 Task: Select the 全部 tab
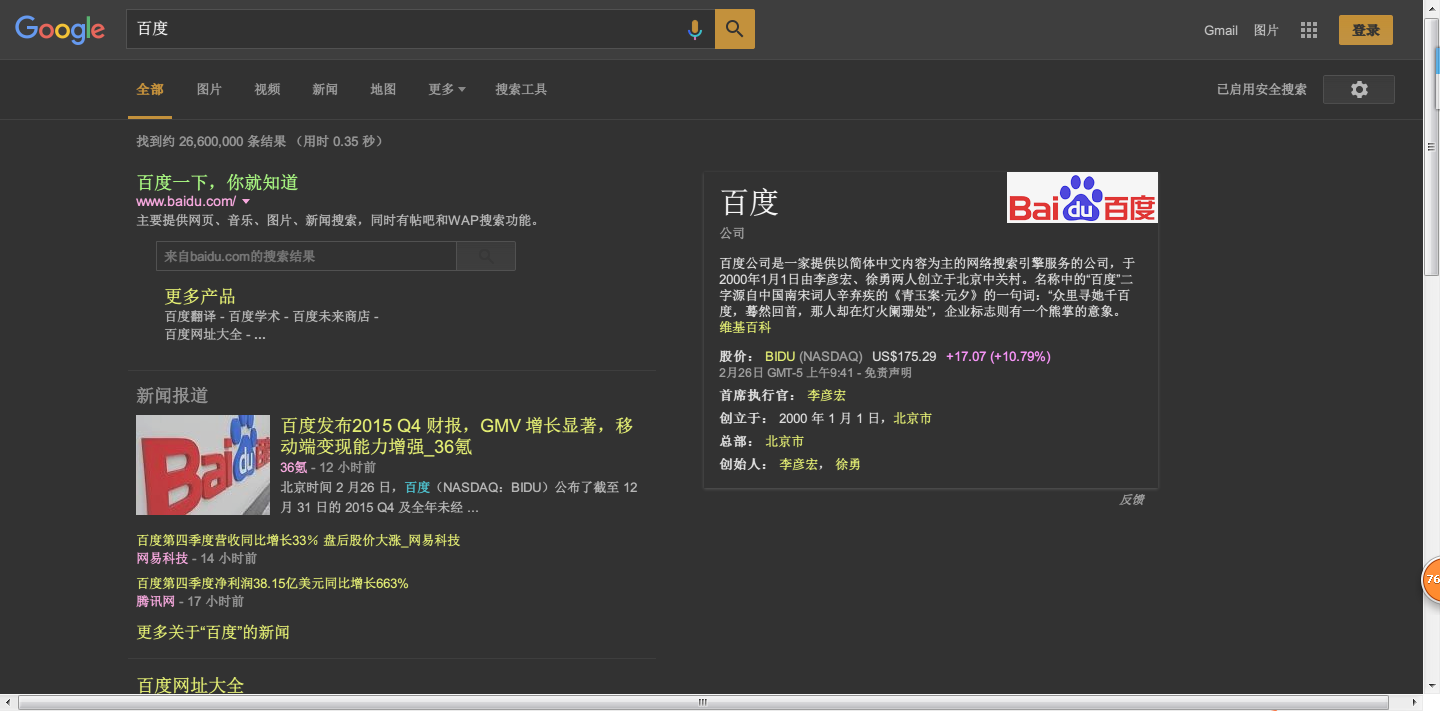[150, 89]
